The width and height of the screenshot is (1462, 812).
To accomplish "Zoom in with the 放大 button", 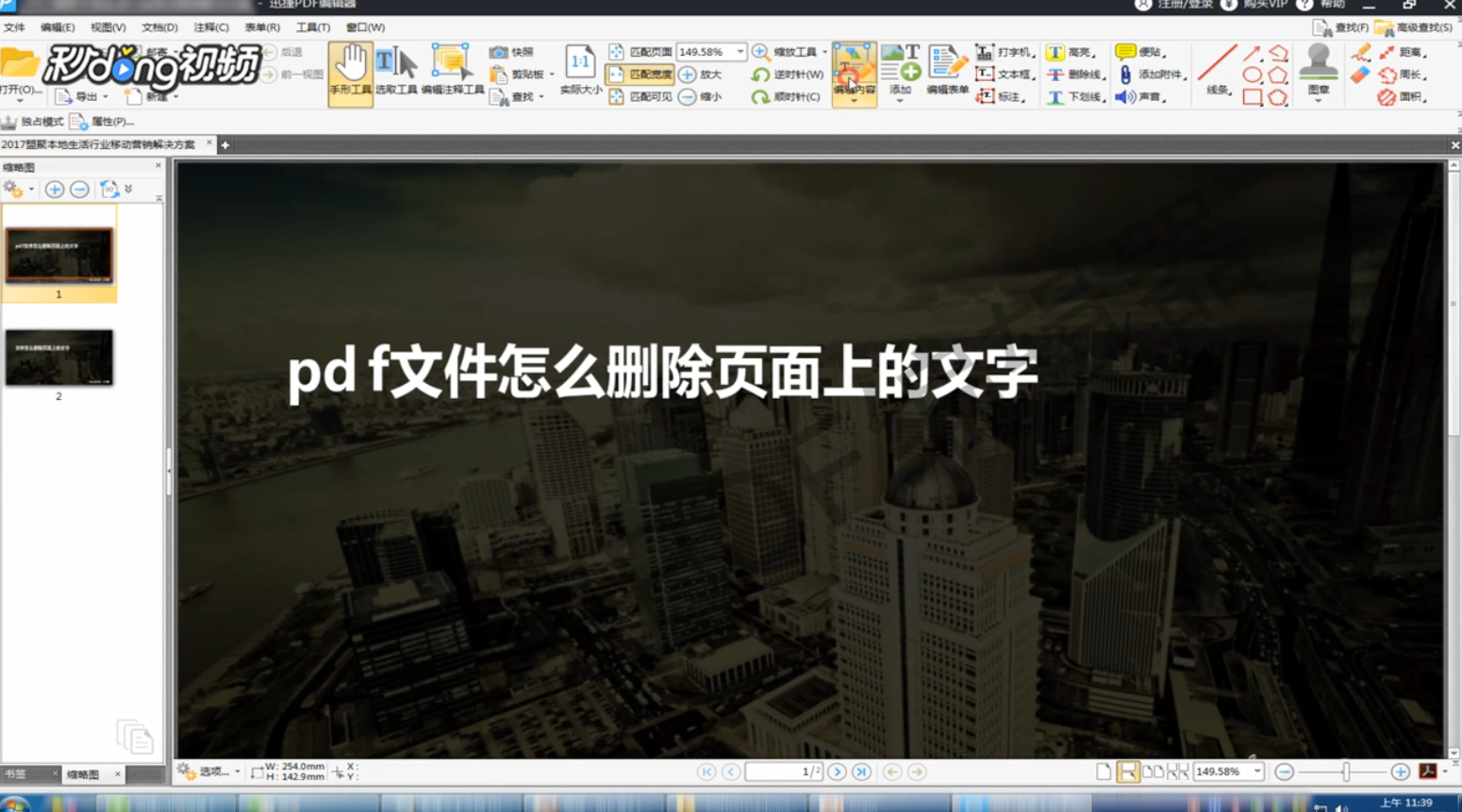I will (x=700, y=75).
